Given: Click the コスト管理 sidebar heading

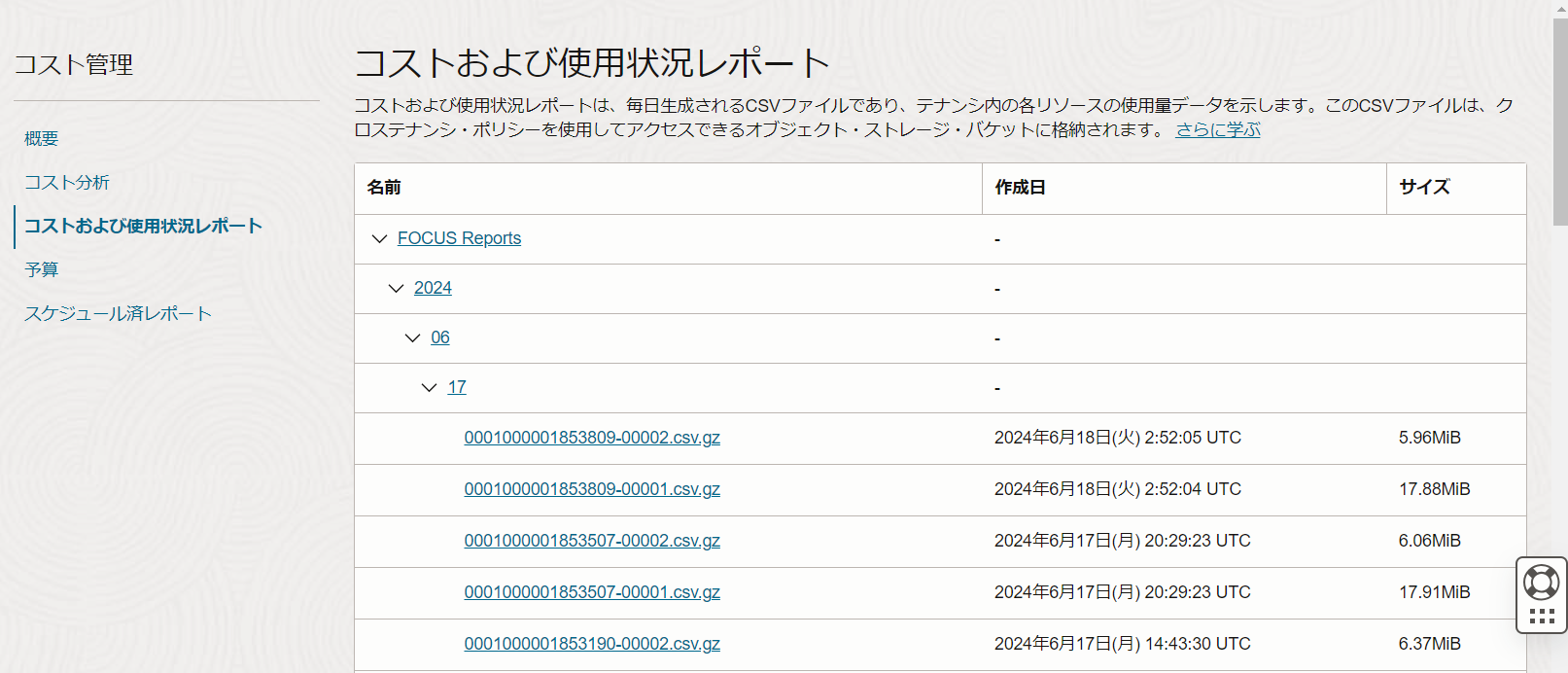Looking at the screenshot, I should point(74,64).
